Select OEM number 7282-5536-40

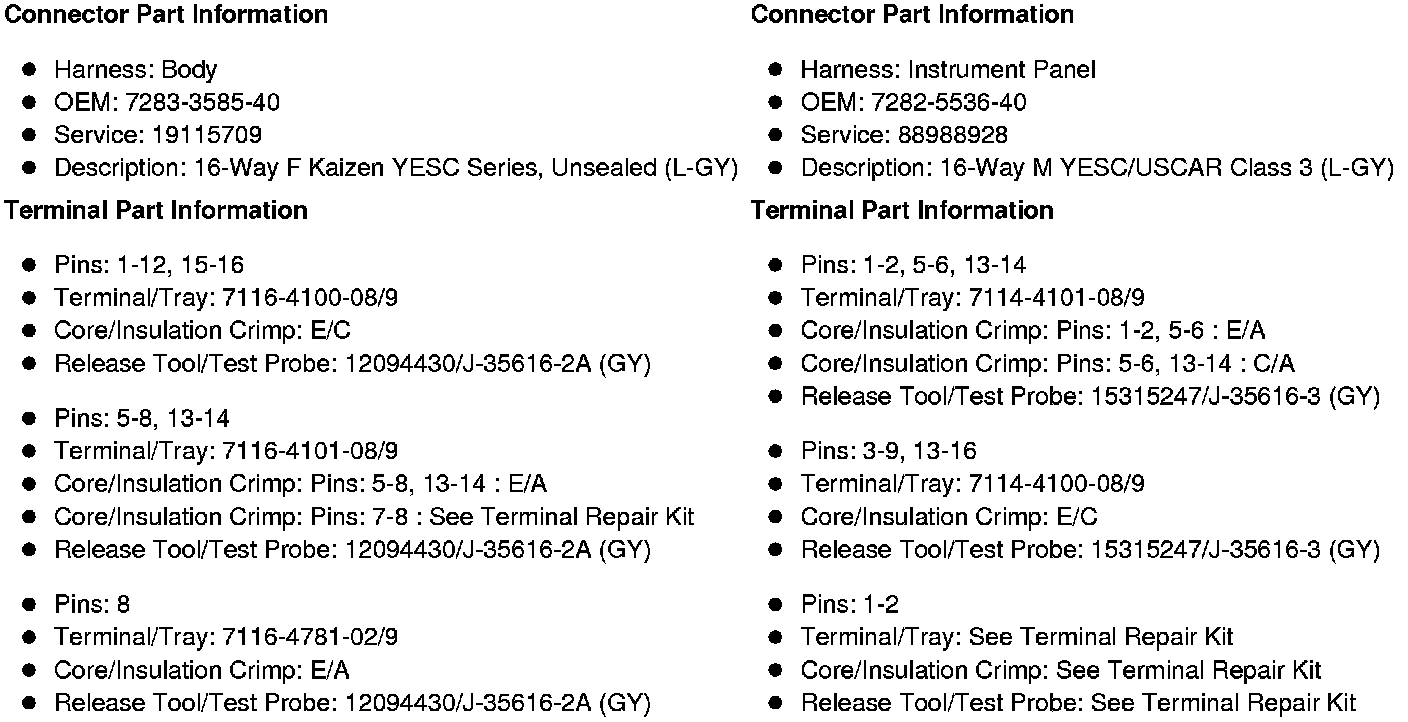948,102
